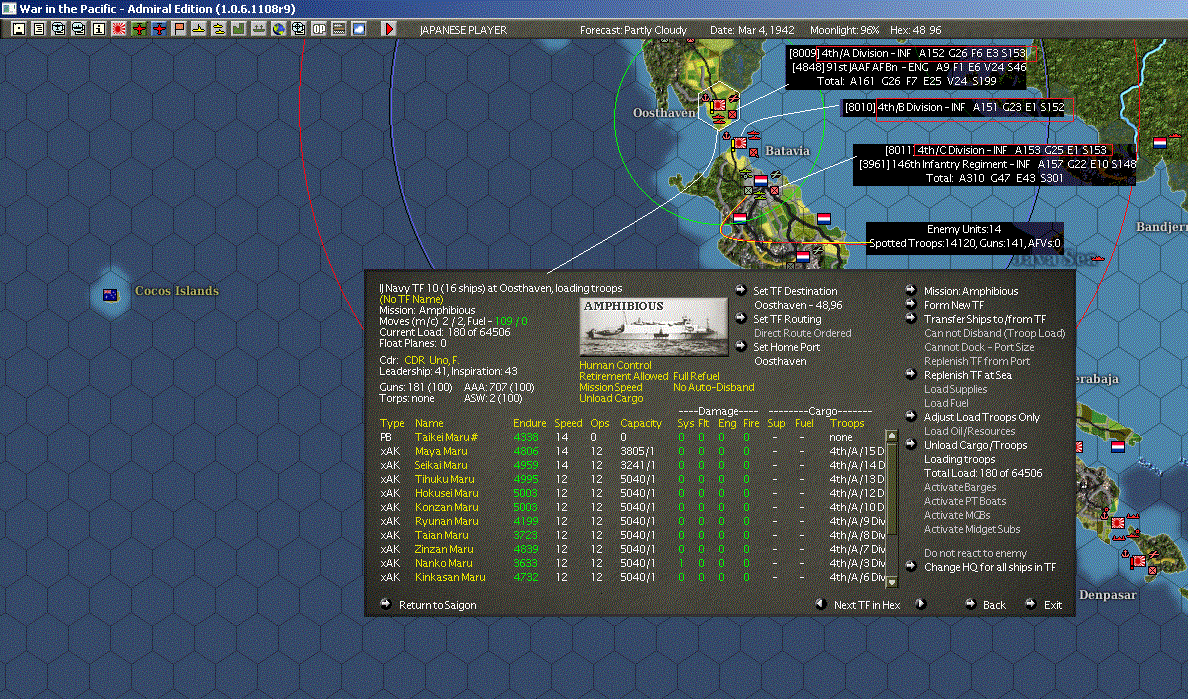The image size is (1188, 699).
Task: Click the cloud weather toolbar icon
Action: coord(359,29)
